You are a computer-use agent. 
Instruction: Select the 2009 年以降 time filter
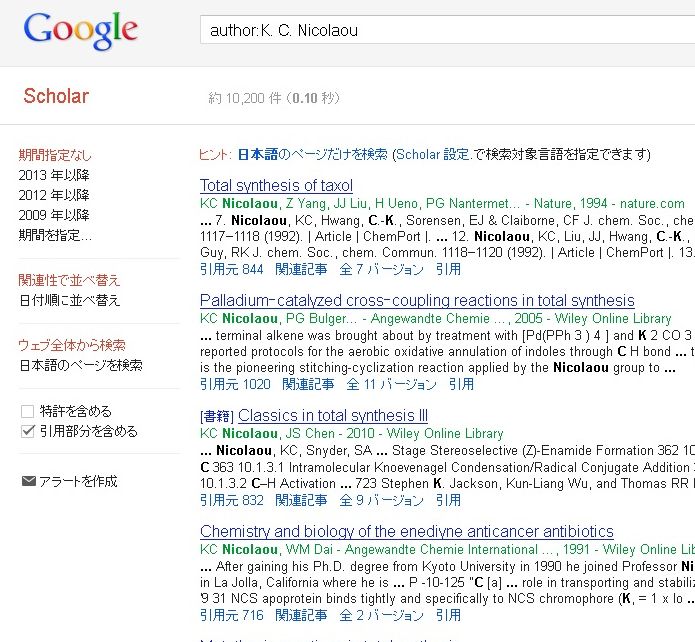tap(54, 215)
